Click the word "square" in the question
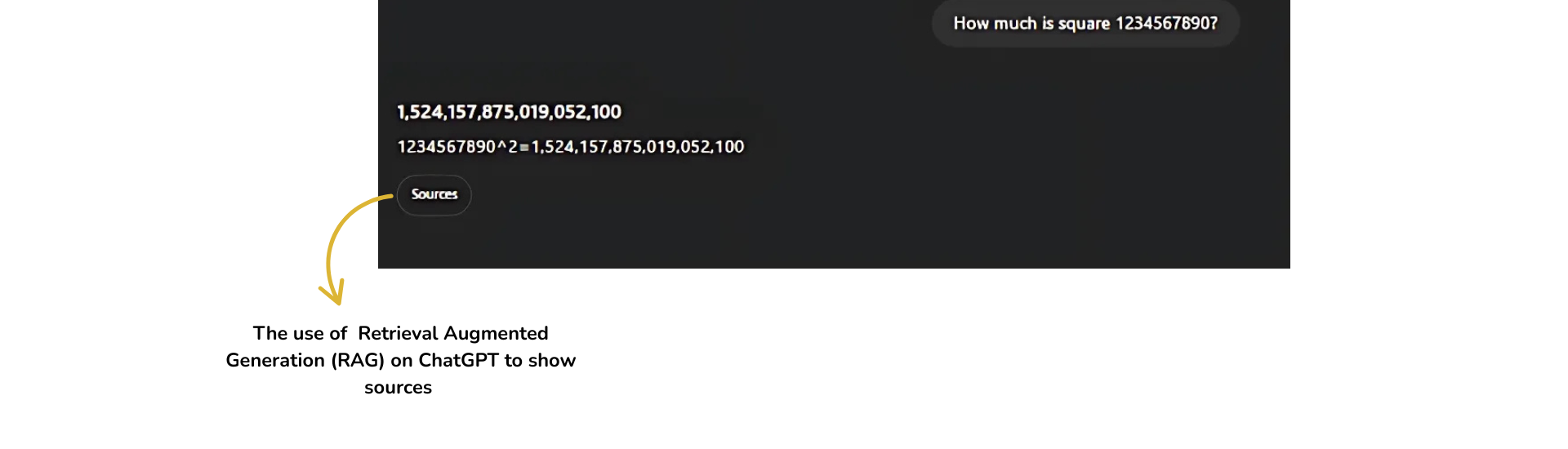1568x449 pixels. tap(1084, 24)
